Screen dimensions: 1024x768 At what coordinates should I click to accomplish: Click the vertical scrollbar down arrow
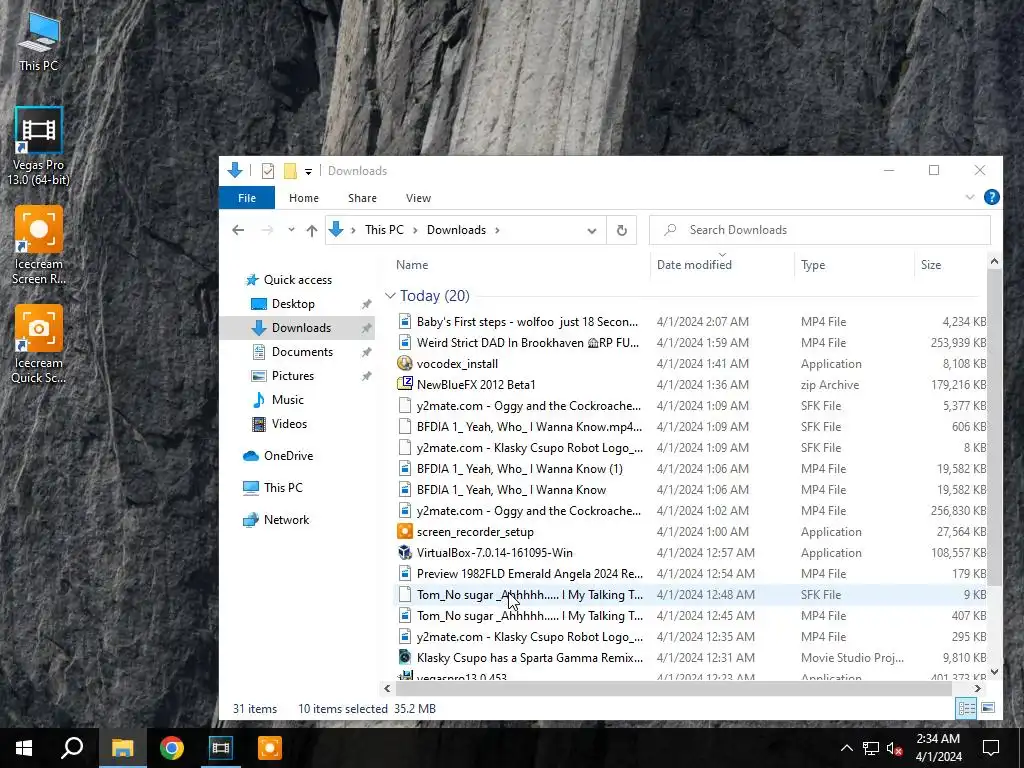click(994, 671)
